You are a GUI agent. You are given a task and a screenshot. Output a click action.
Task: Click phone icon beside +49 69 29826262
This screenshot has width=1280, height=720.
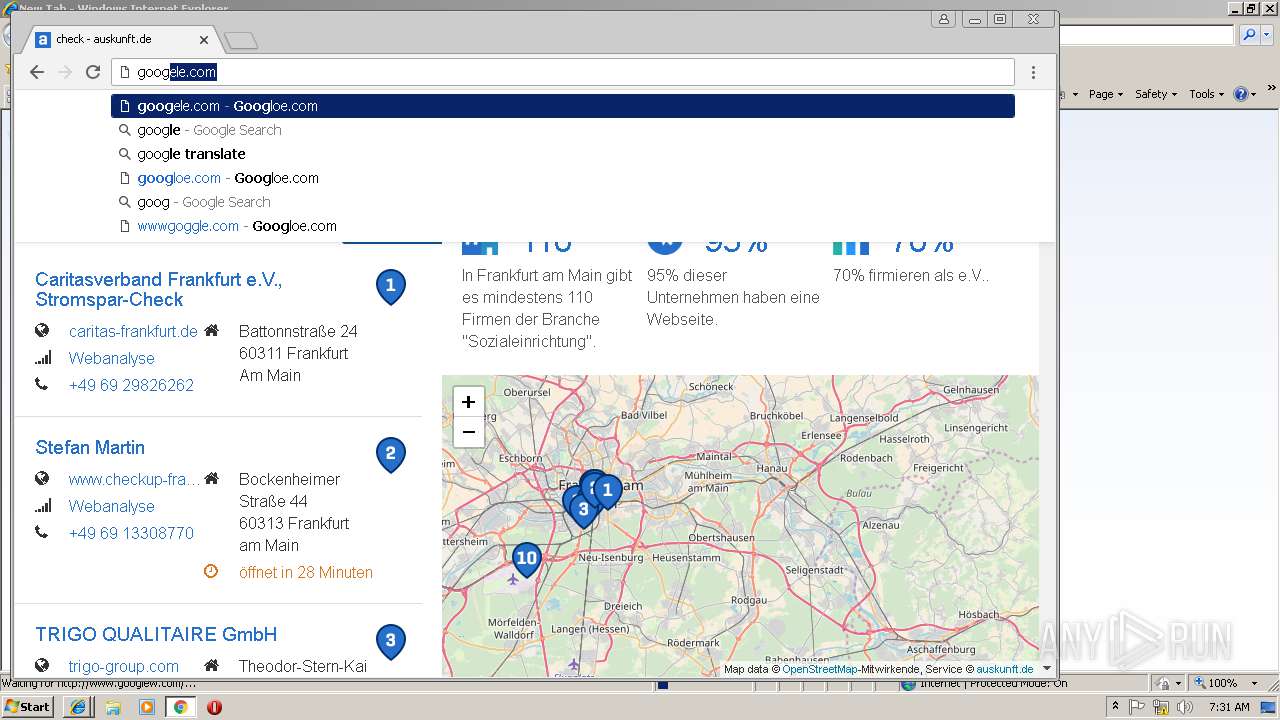tap(41, 384)
